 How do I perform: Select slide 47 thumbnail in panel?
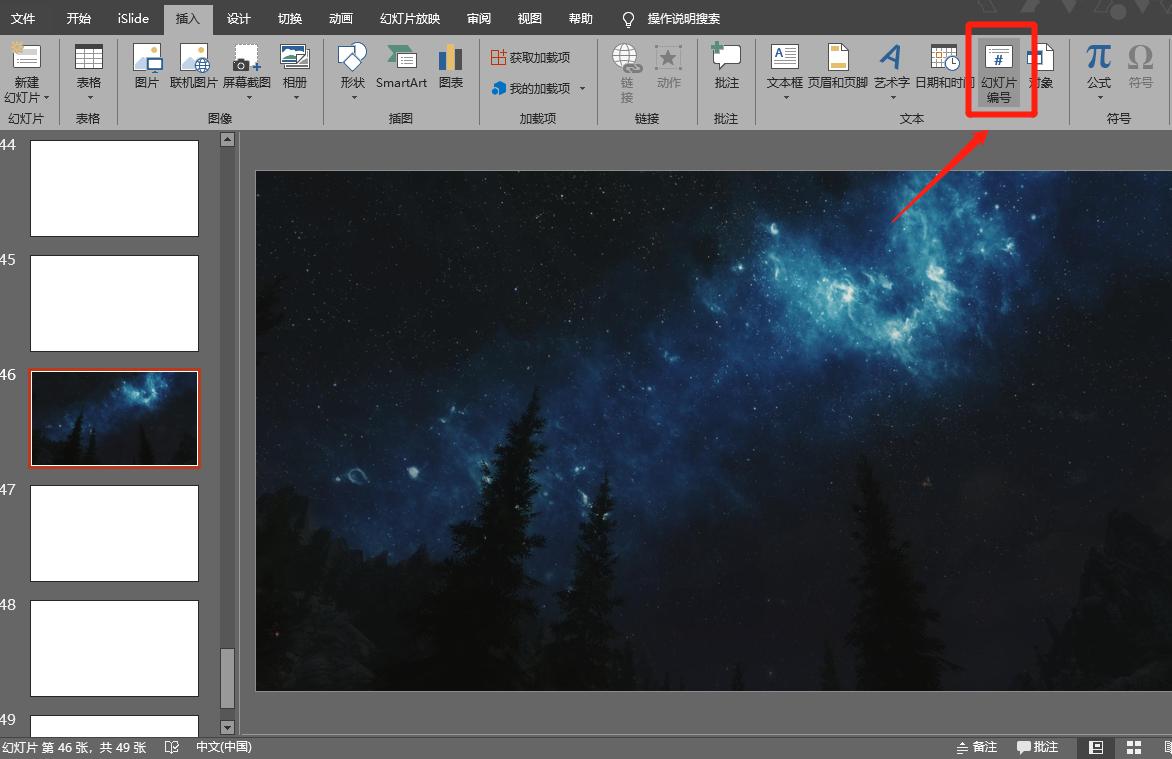coord(115,533)
